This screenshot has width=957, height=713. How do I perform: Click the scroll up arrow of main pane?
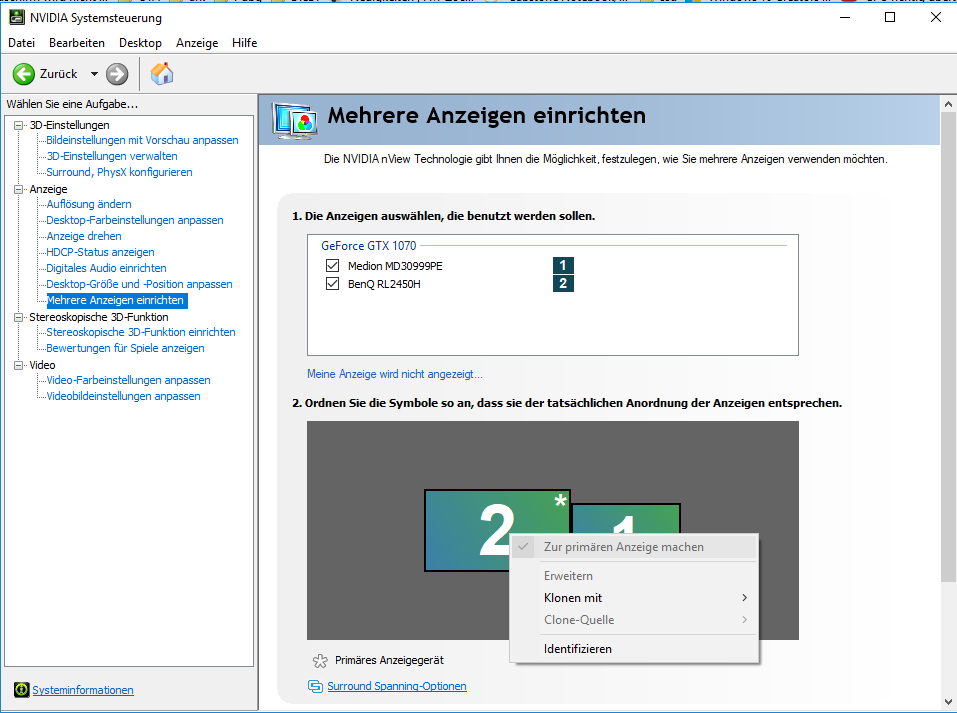[948, 104]
